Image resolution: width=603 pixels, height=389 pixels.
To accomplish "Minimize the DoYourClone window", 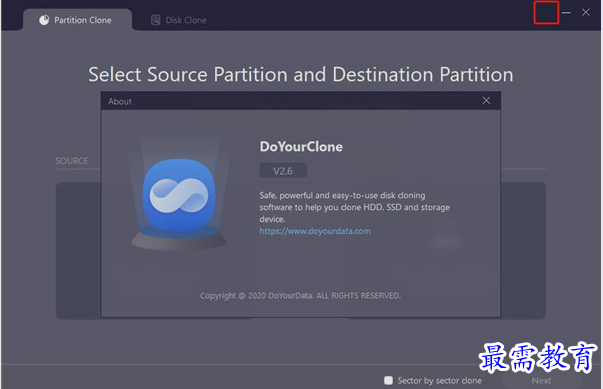I will pos(566,13).
